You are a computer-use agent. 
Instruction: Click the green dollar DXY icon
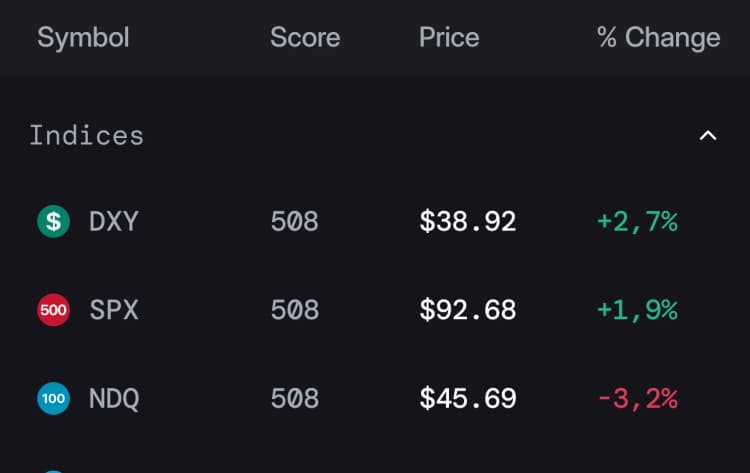54,221
